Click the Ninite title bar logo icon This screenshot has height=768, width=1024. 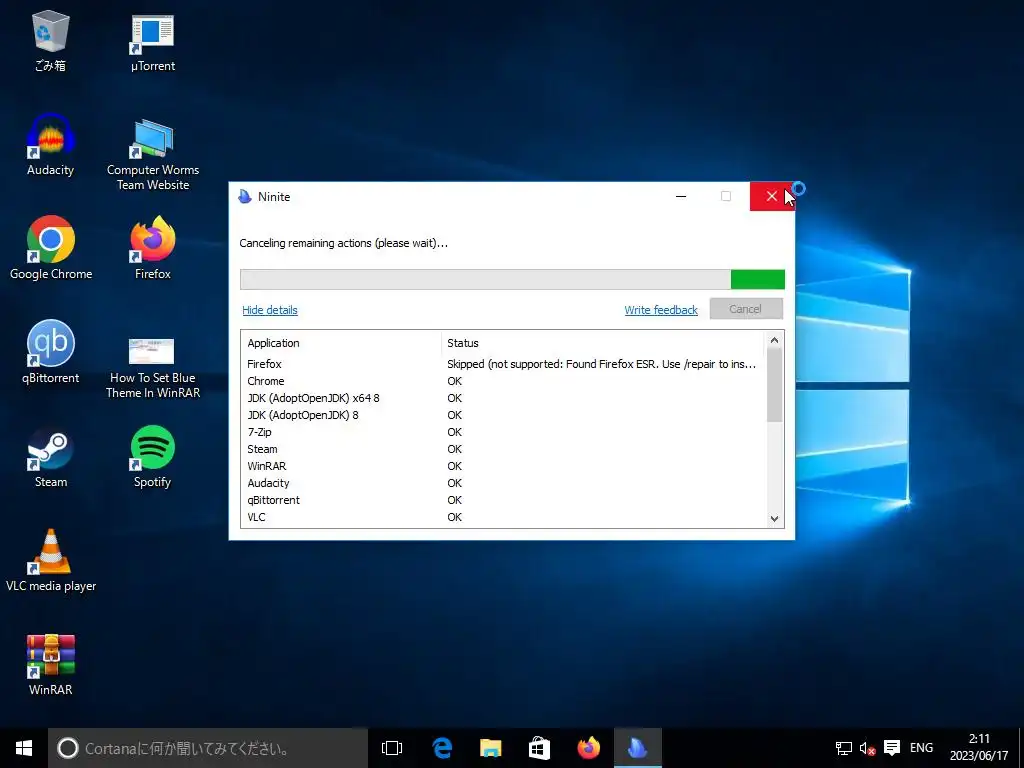click(x=245, y=197)
